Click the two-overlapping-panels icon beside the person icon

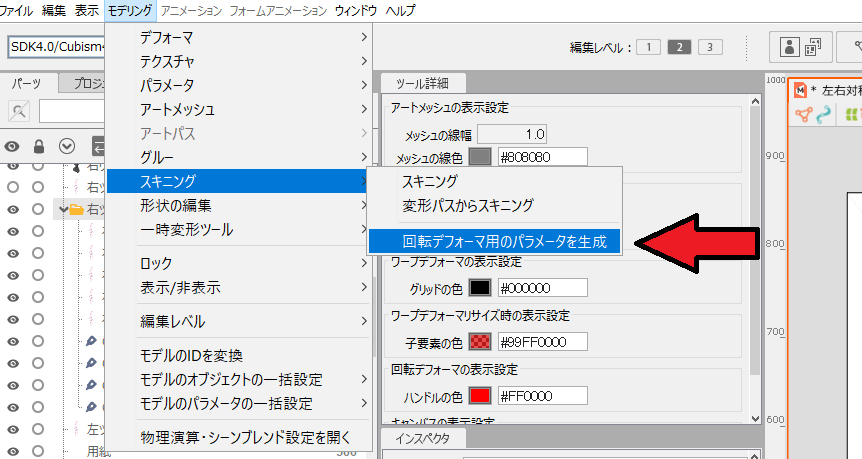click(813, 47)
